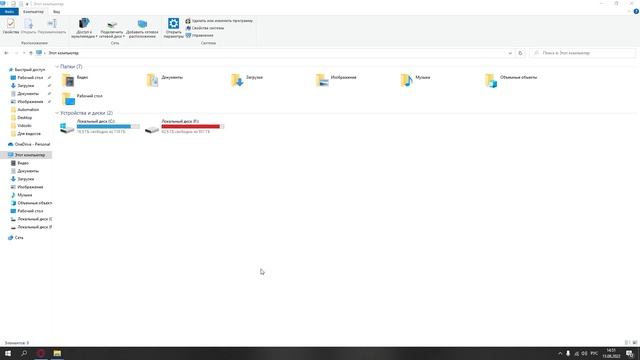Screen dimensions: 640x360
Task: Click the Up one level arrow
Action: coord(31,53)
